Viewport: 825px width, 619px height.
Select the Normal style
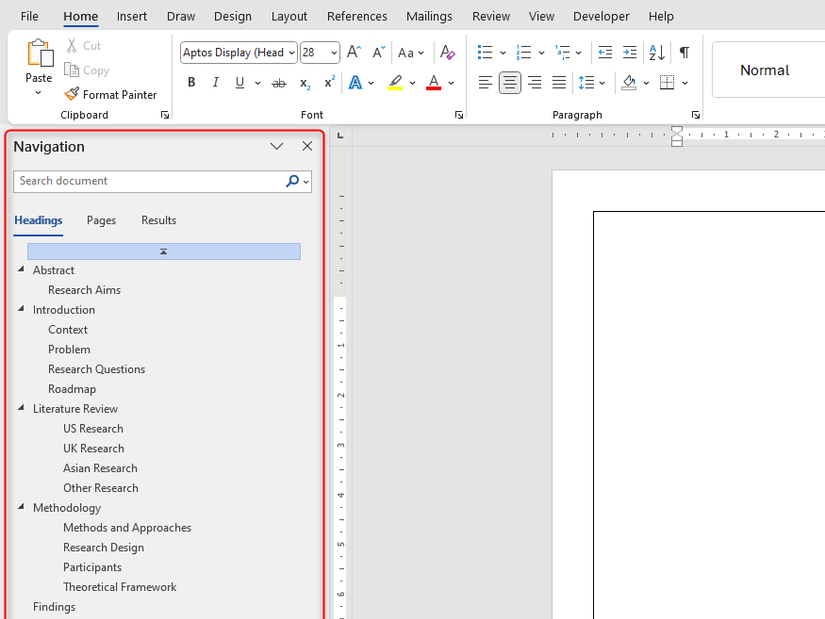click(x=765, y=70)
